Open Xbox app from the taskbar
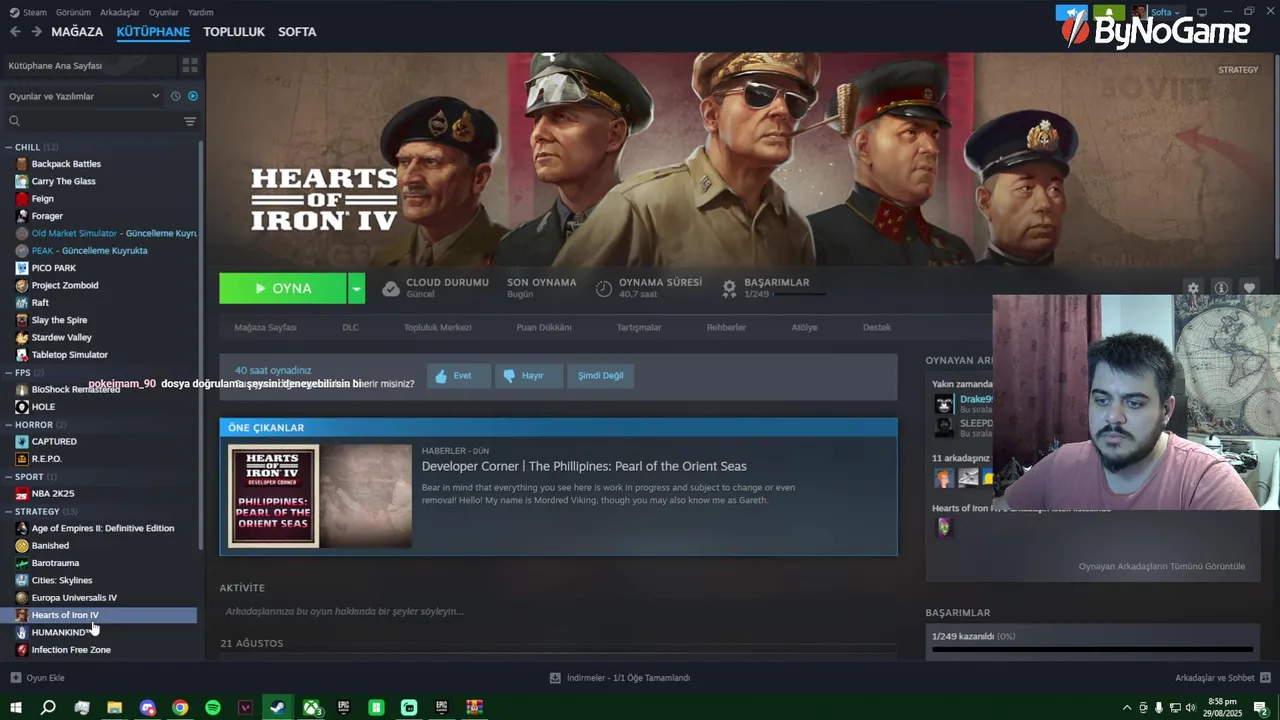The width and height of the screenshot is (1280, 720). pos(312,707)
